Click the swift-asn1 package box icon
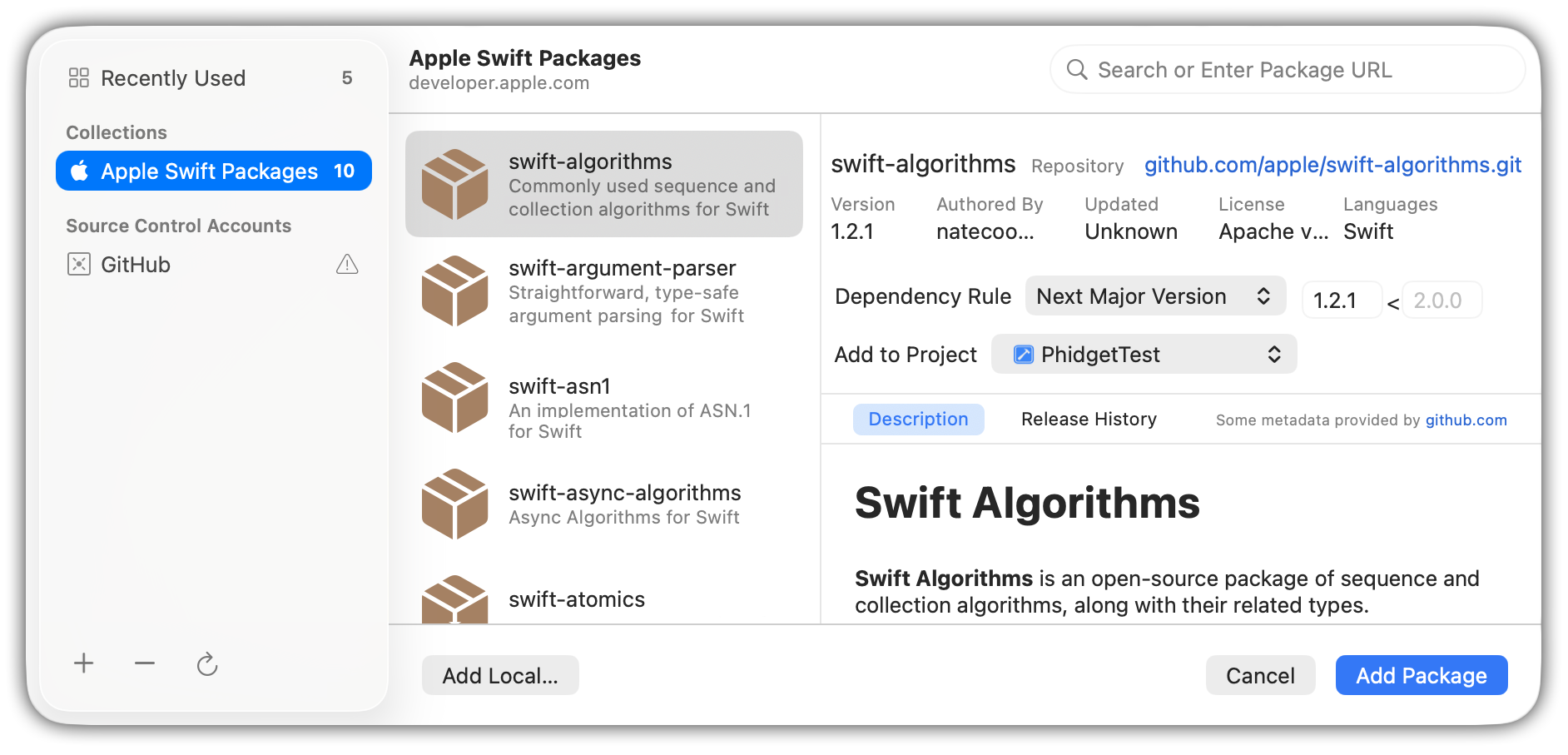 [454, 397]
